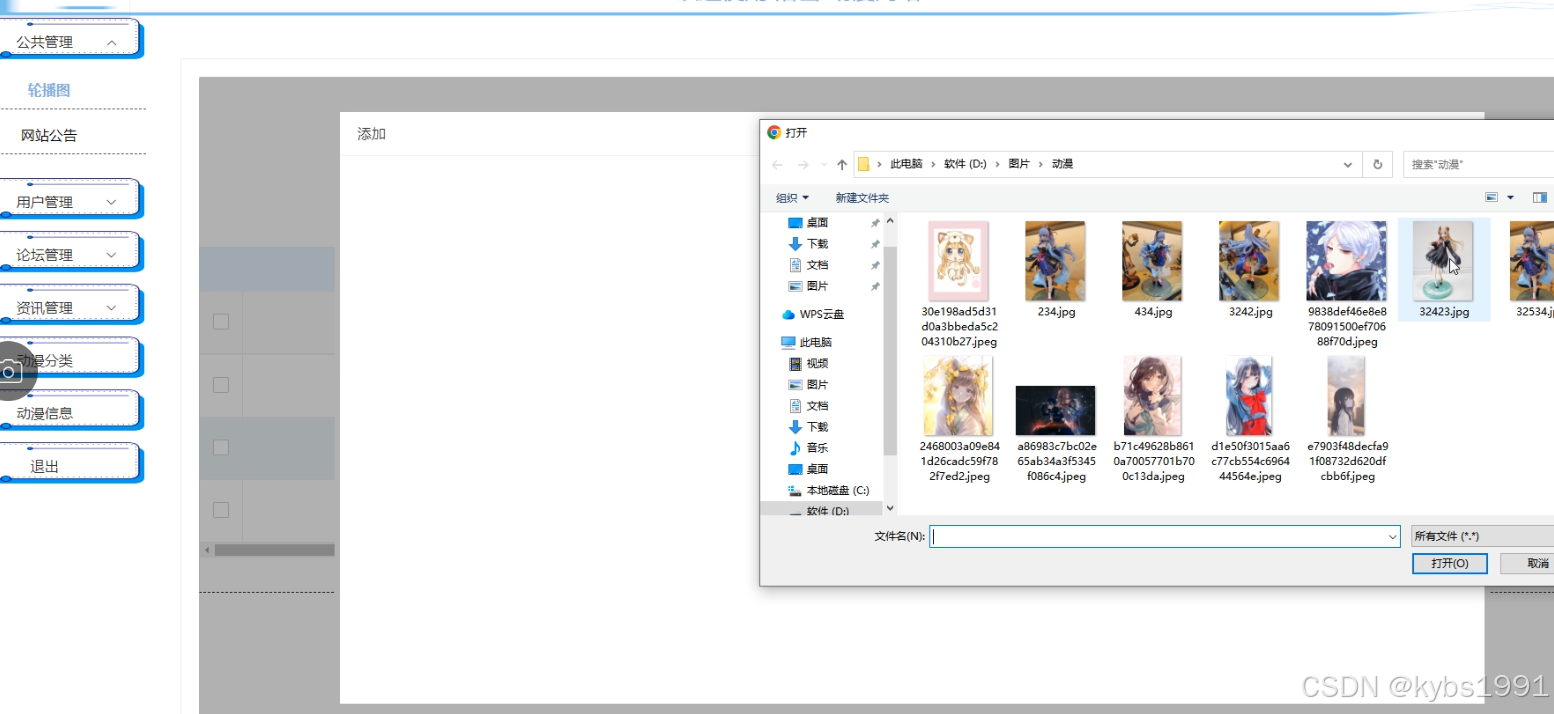Open 动漫分类 in the sidebar
The height and width of the screenshot is (714, 1554).
tap(70, 360)
